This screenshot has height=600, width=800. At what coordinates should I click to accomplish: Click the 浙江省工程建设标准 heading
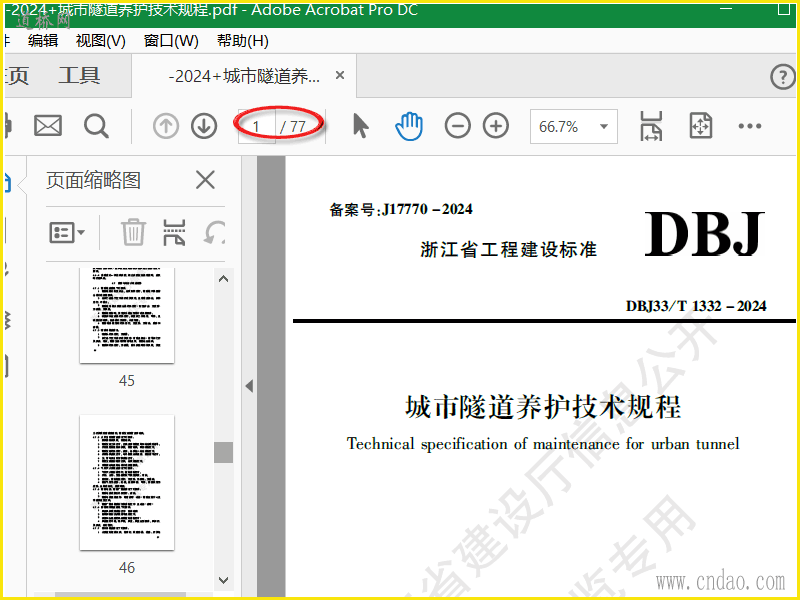click(509, 249)
